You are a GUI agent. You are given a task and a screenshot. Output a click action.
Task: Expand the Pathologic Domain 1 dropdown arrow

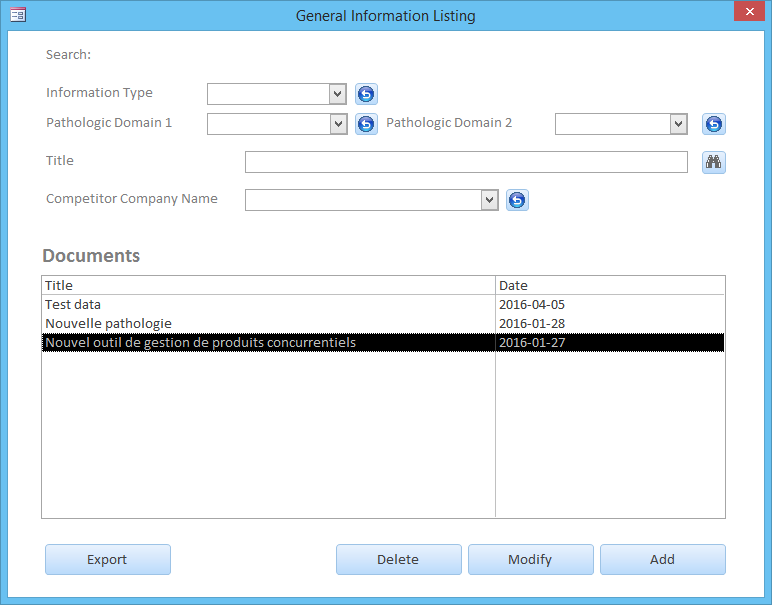pos(338,124)
